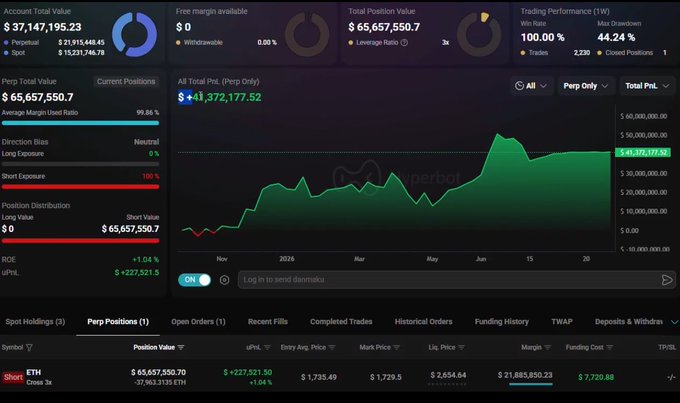Click the Perpetual $21,915,448.45 entry

(54, 43)
